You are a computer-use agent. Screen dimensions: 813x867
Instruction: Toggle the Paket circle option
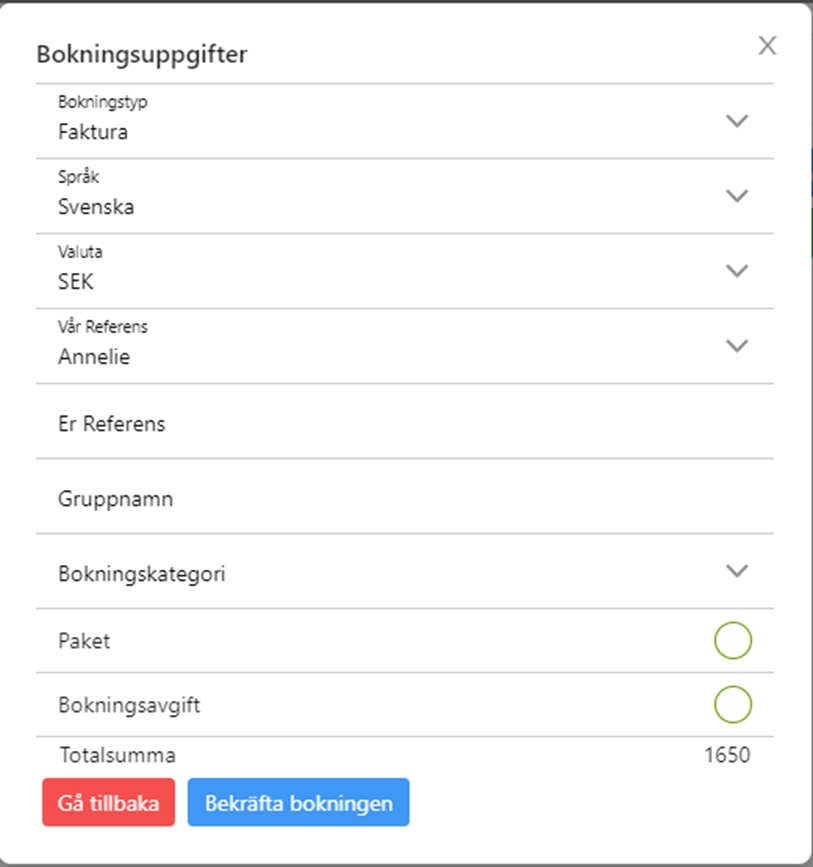733,640
